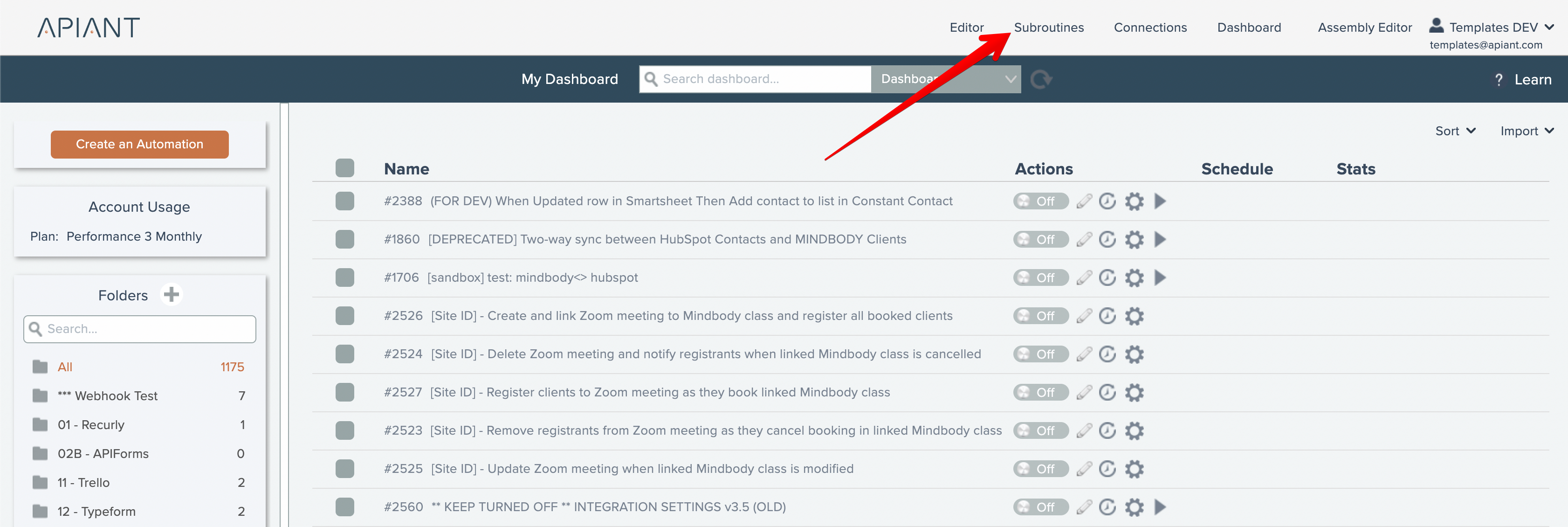Expand the Sort dropdown
This screenshot has height=527, width=1568.
tap(1455, 131)
